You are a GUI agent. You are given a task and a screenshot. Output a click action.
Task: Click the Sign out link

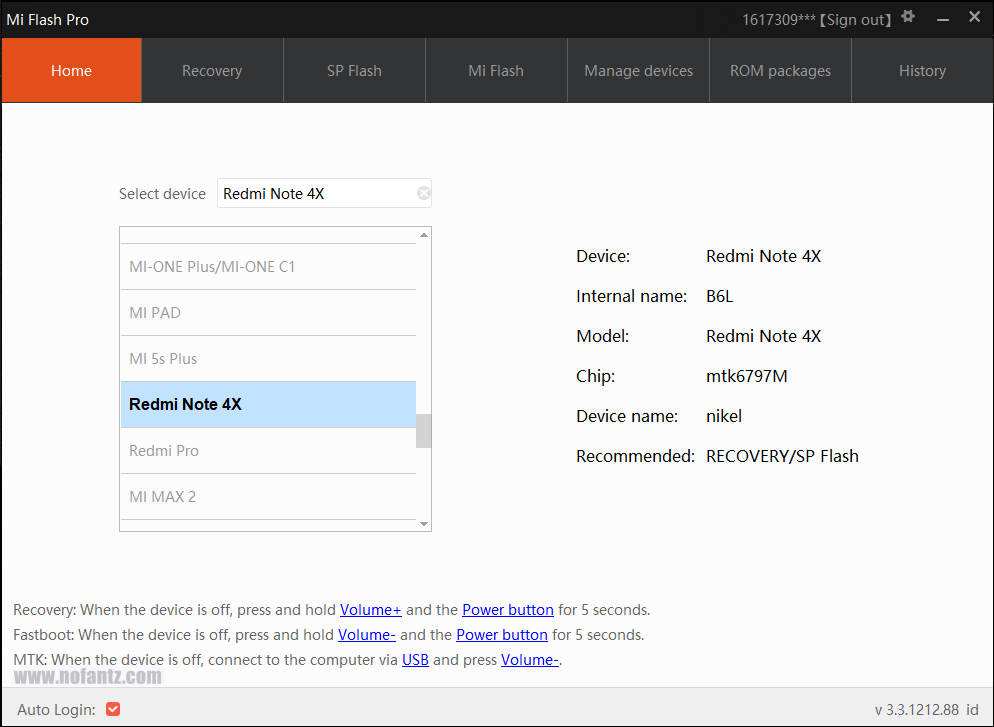pyautogui.click(x=856, y=20)
